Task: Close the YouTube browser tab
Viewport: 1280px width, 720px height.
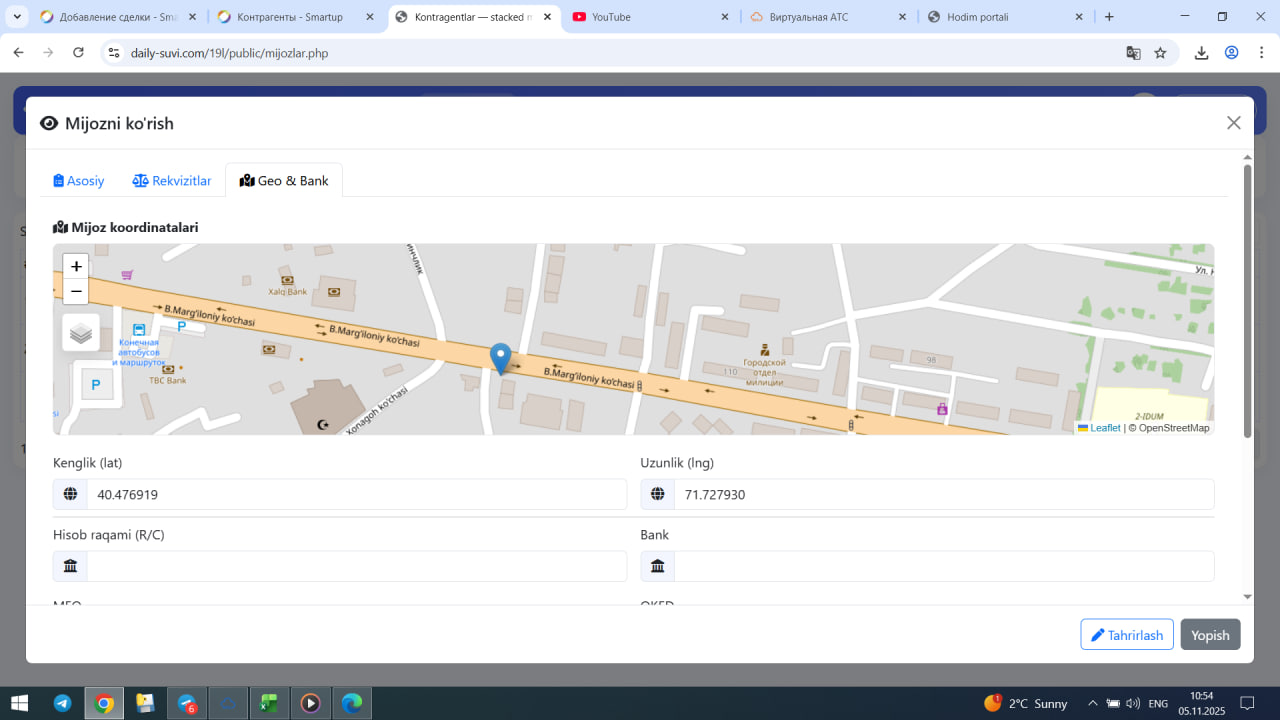Action: pyautogui.click(x=725, y=17)
